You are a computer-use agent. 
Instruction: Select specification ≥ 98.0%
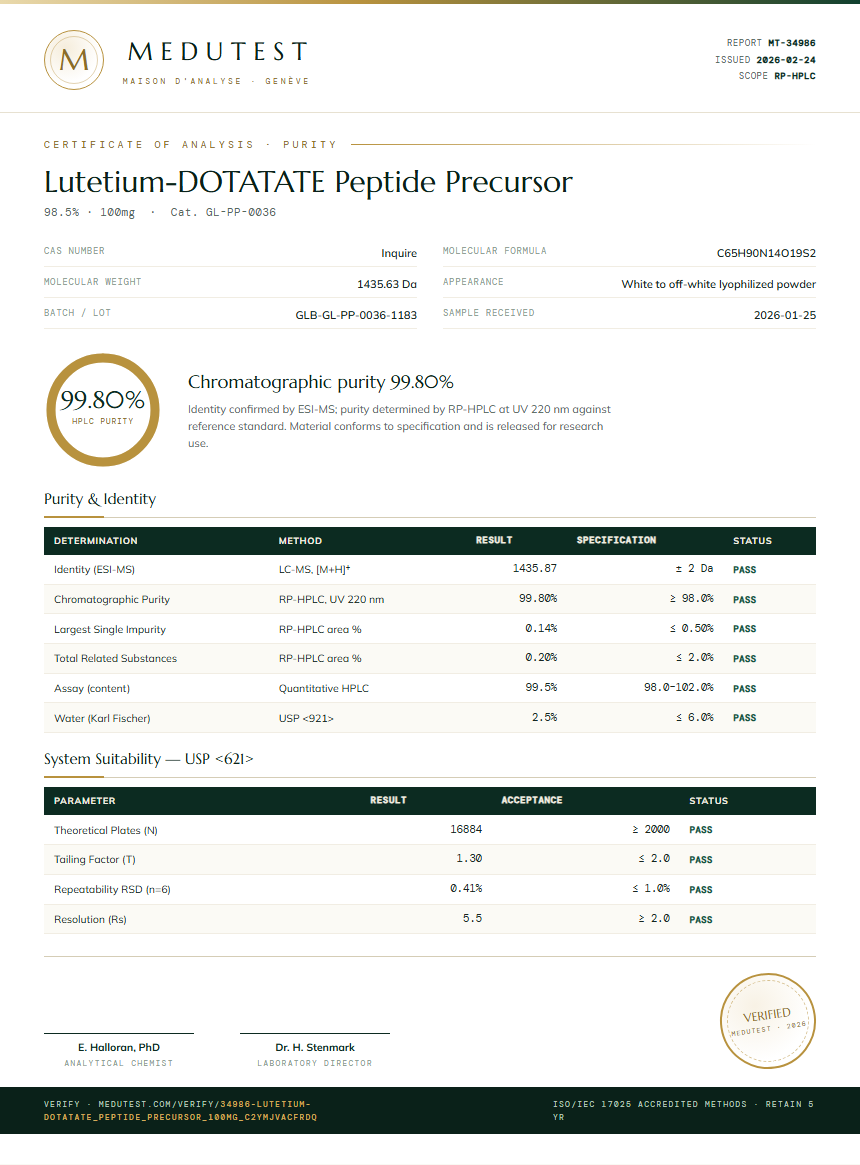point(691,598)
